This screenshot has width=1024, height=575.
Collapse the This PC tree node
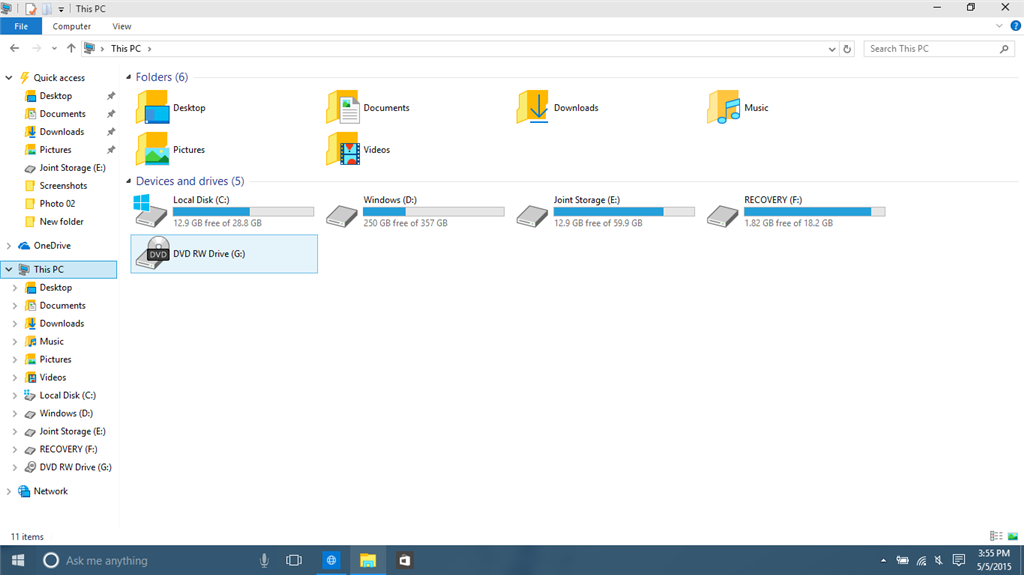point(8,269)
